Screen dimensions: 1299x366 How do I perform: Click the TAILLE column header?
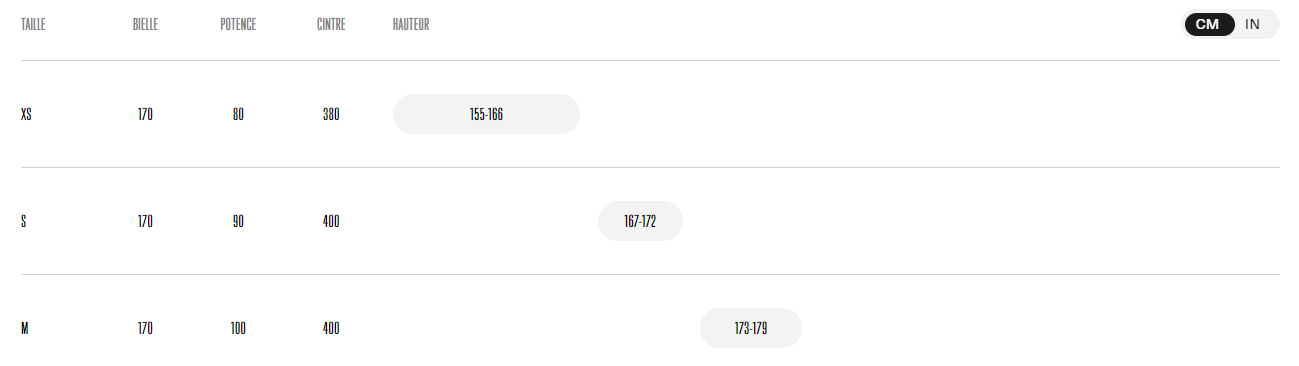pos(33,24)
